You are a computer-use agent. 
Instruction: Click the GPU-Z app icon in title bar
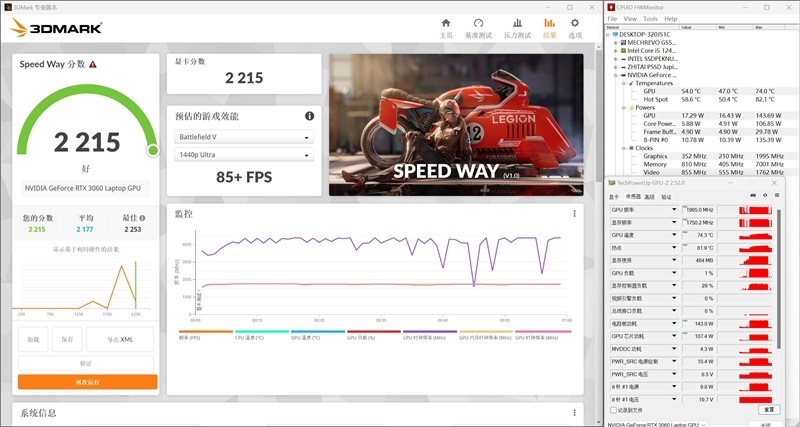tap(612, 183)
